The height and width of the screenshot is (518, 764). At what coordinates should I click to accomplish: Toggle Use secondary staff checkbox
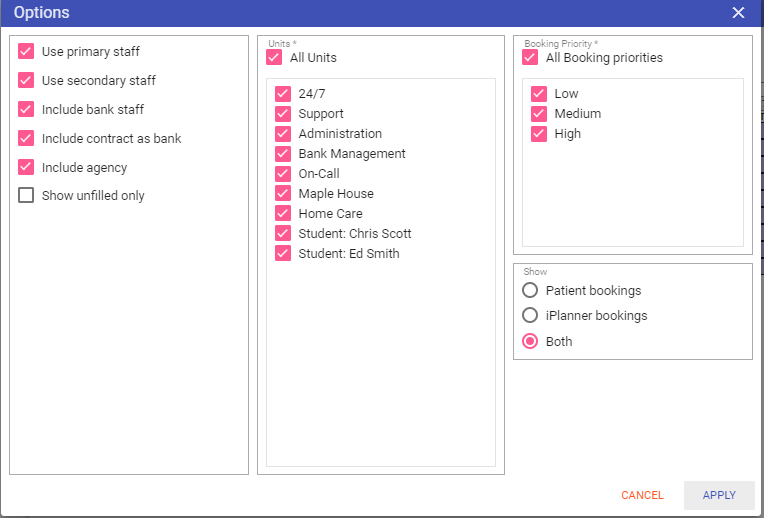click(x=27, y=80)
